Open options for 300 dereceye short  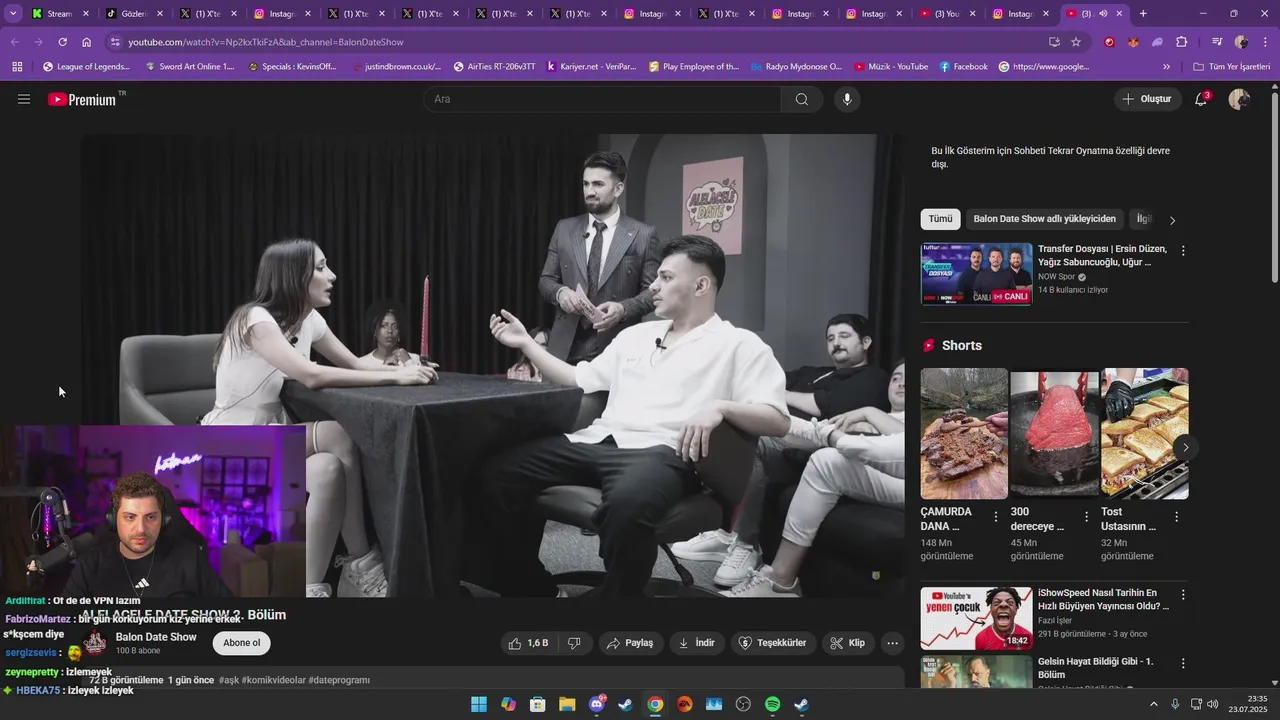(1086, 517)
